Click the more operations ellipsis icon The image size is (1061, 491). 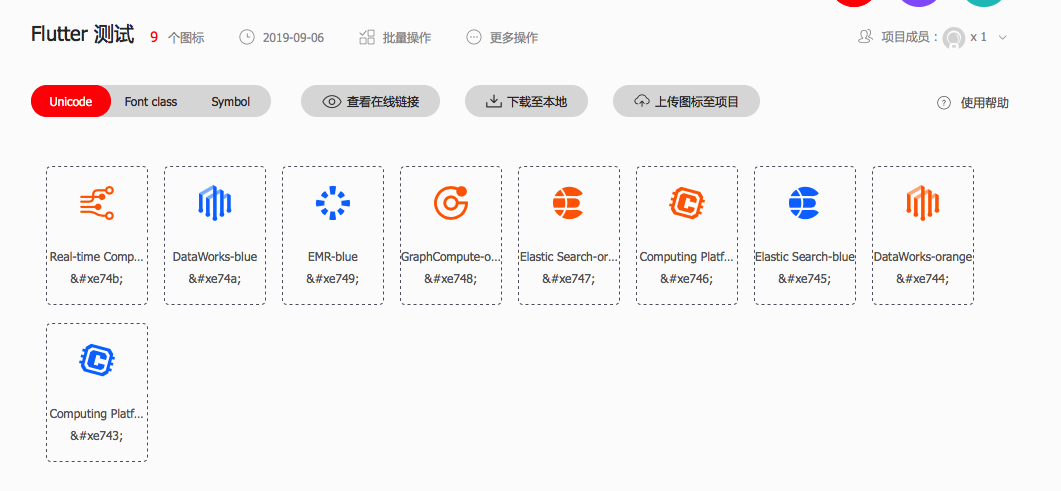tap(474, 37)
